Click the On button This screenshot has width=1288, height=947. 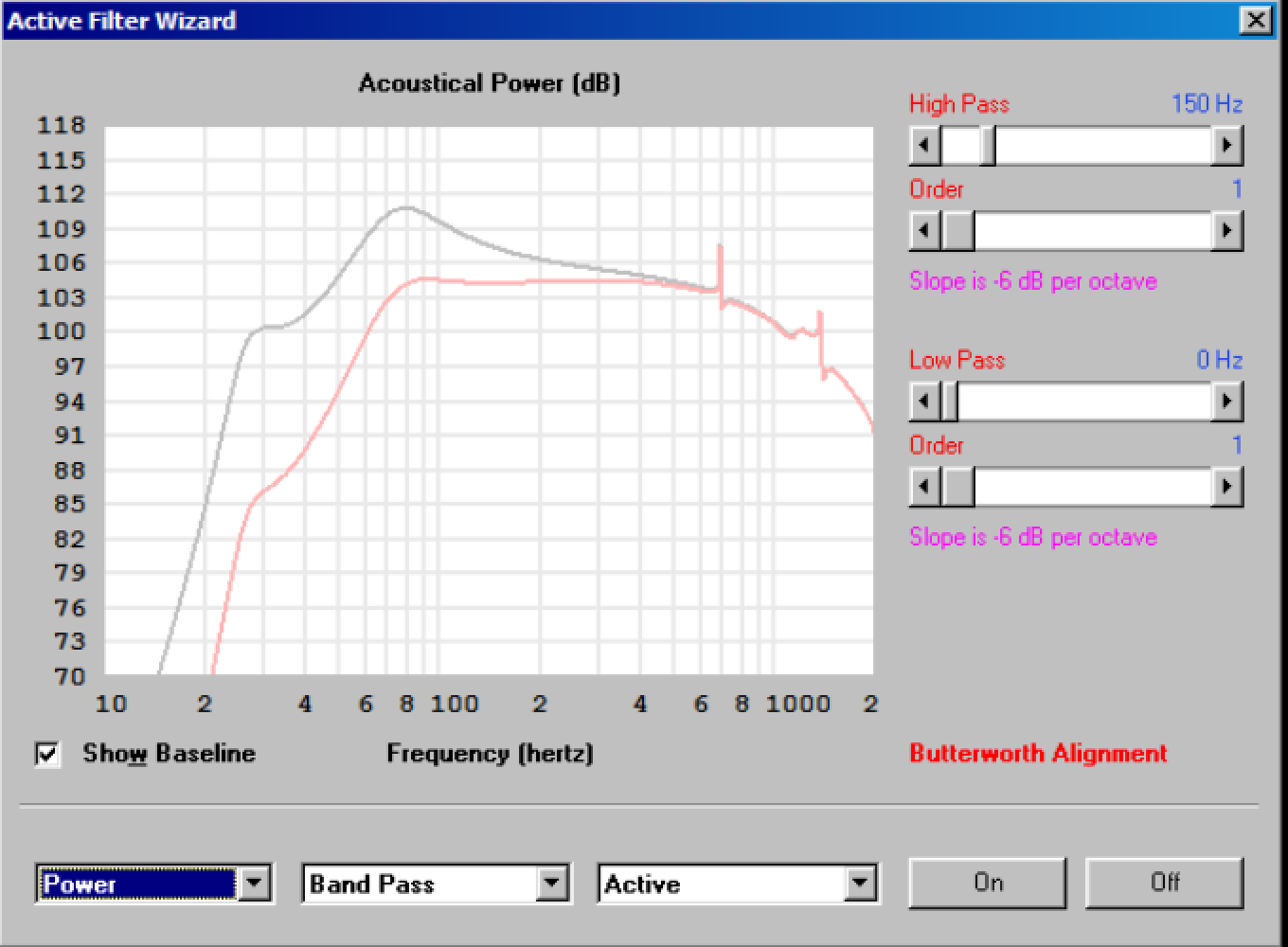[x=988, y=883]
